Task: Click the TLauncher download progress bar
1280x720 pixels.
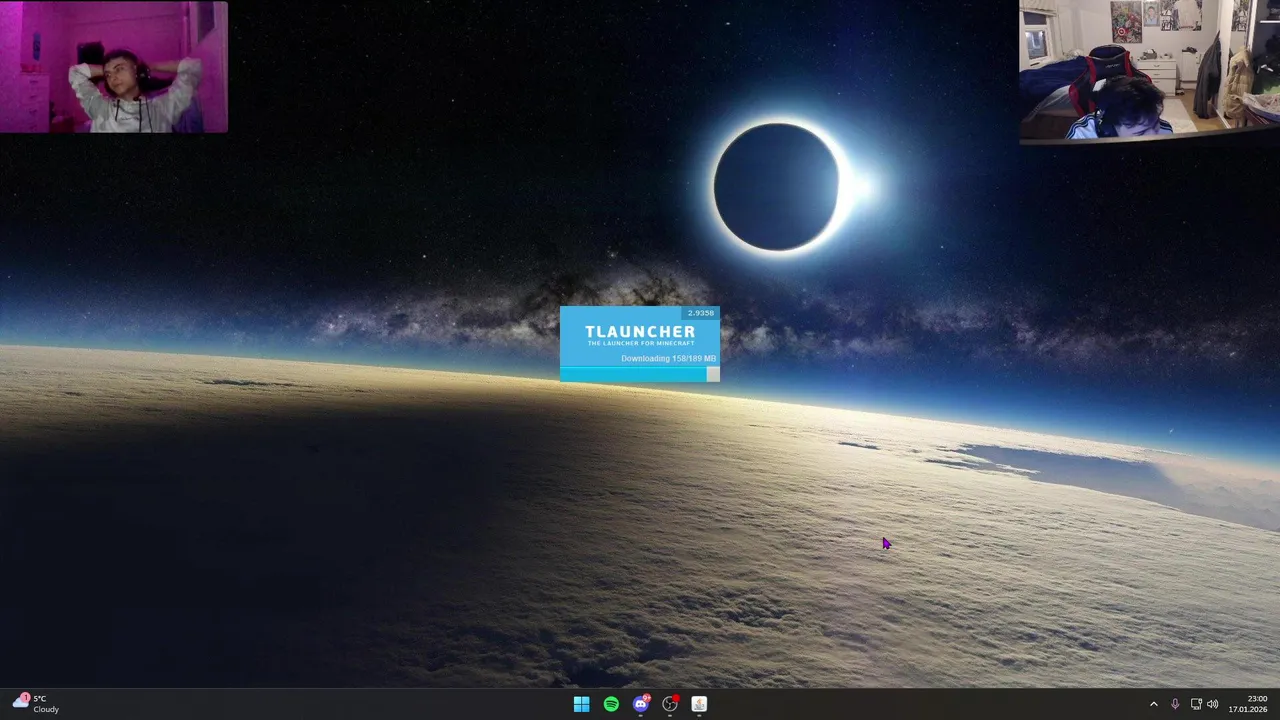Action: pyautogui.click(x=639, y=374)
